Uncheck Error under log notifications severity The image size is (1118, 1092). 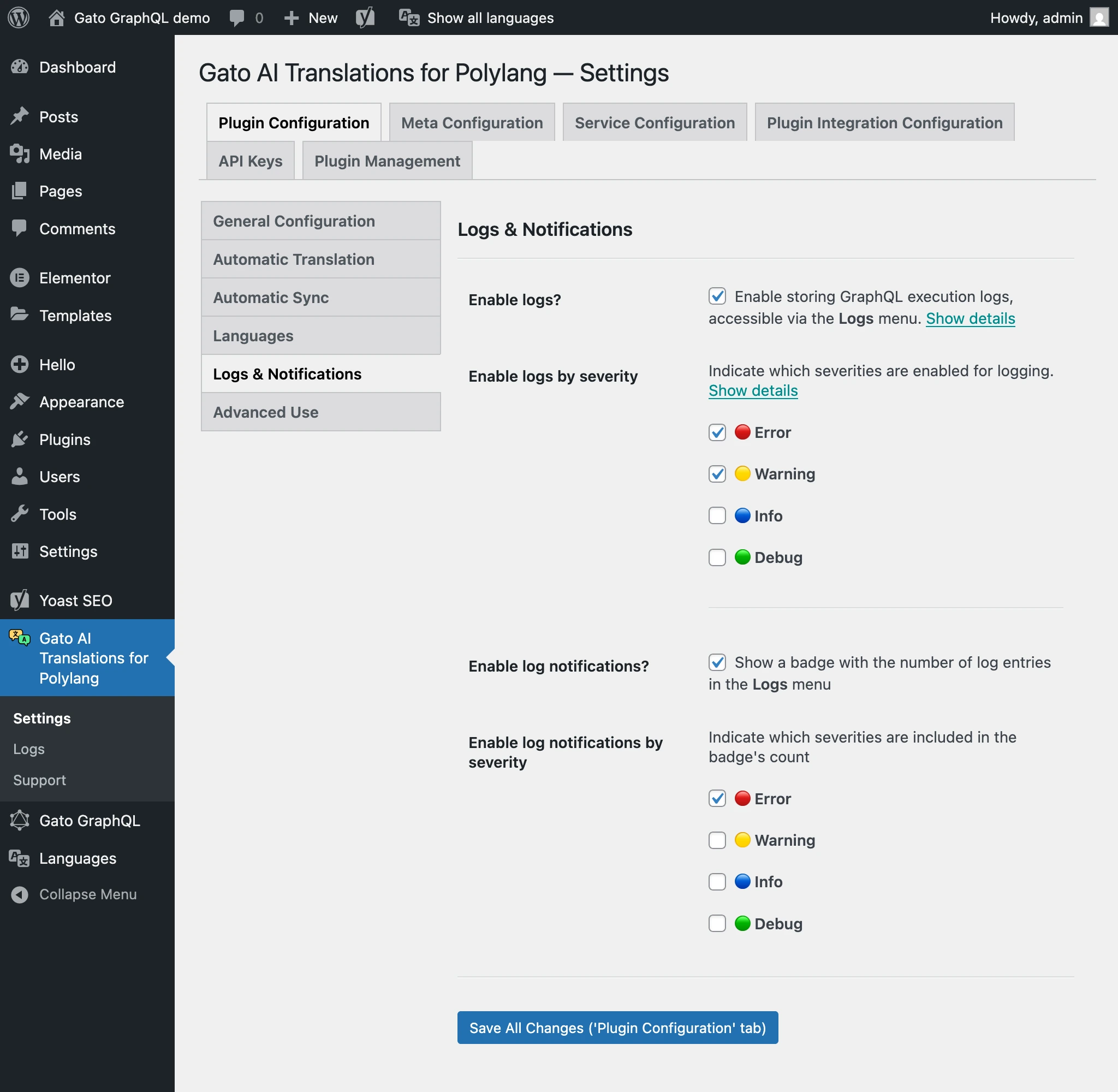pyautogui.click(x=717, y=798)
